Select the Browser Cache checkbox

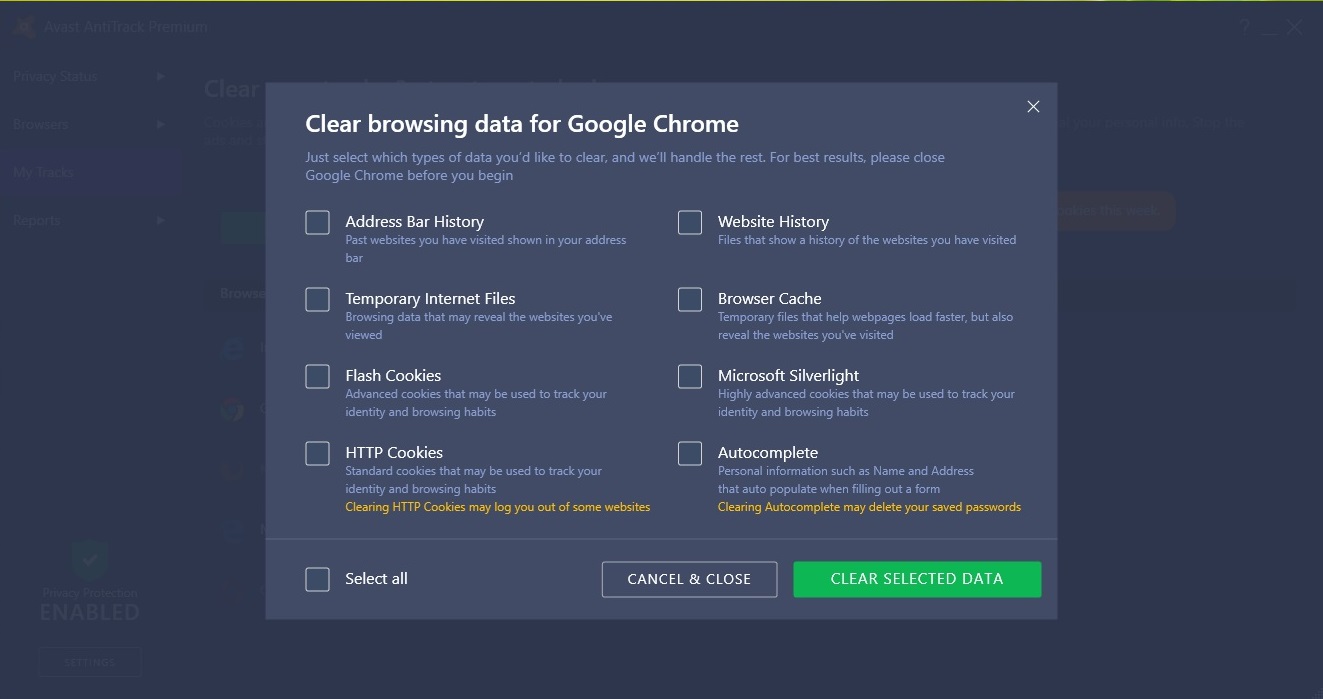(x=690, y=299)
